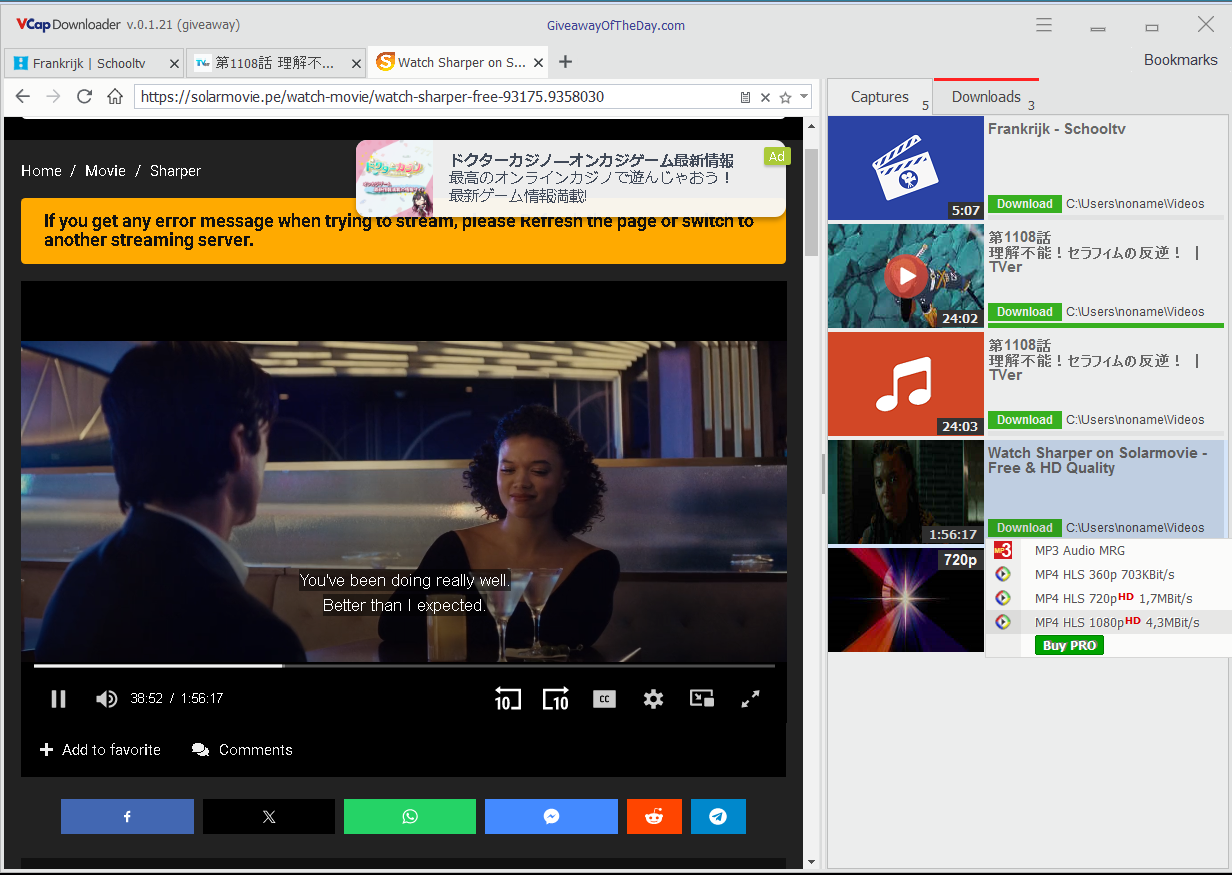Open the Frankrijk clapperboard thumbnail
Viewport: 1232px width, 875px height.
click(x=906, y=168)
